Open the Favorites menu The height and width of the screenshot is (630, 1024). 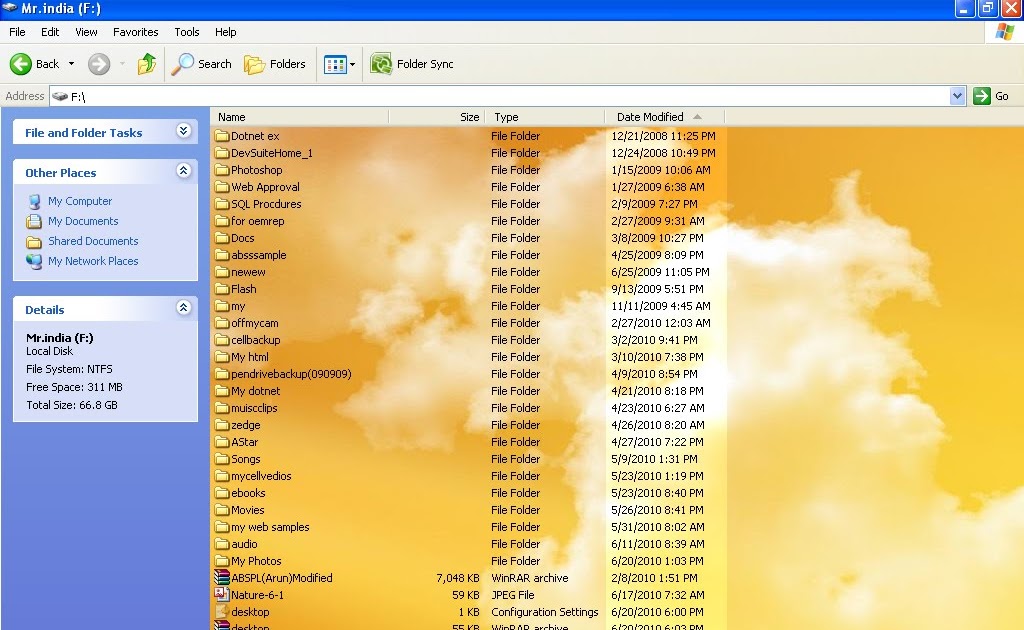pos(135,31)
